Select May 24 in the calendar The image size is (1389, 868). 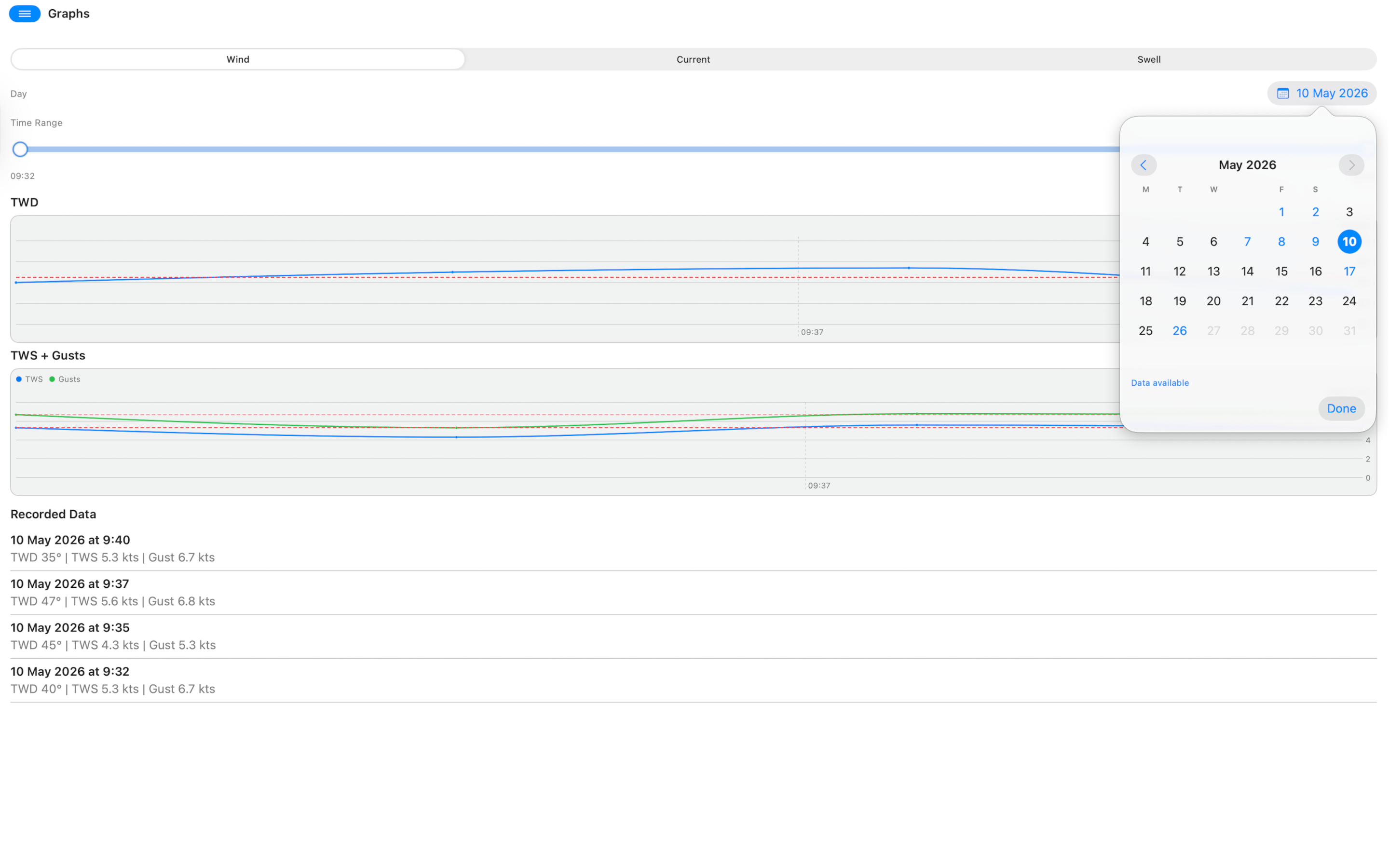1349,301
